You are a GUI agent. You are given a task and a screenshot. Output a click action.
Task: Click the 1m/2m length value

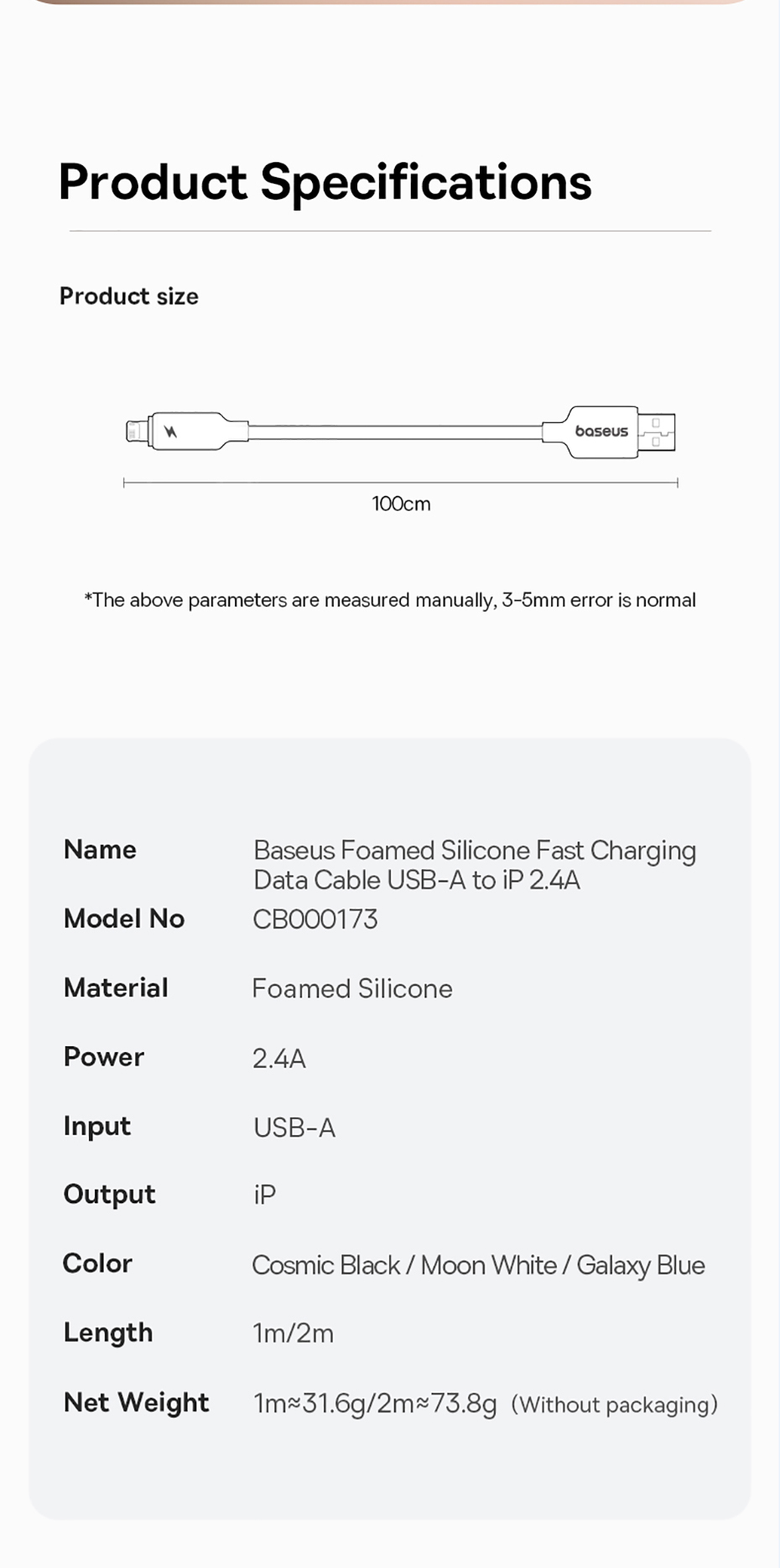[x=294, y=1333]
